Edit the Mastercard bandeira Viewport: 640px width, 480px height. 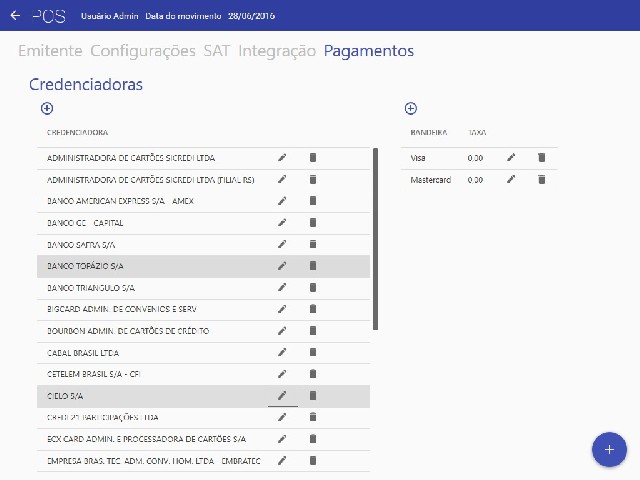coord(511,179)
